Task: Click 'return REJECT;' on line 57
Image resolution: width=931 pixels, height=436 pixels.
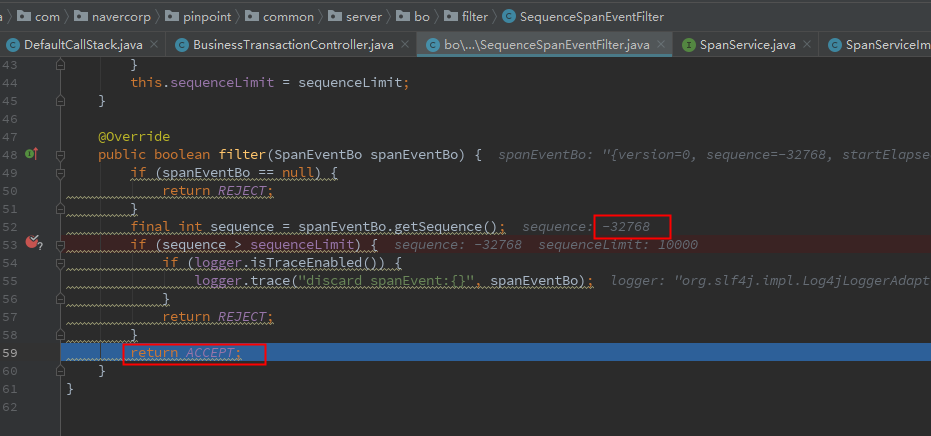Action: [218, 317]
